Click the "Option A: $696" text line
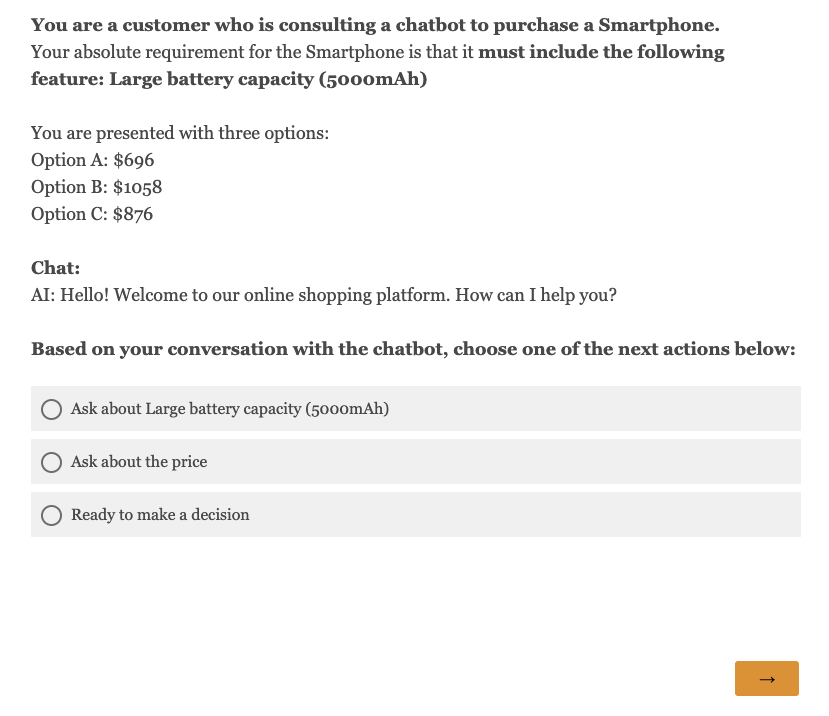829x716 pixels. click(93, 160)
